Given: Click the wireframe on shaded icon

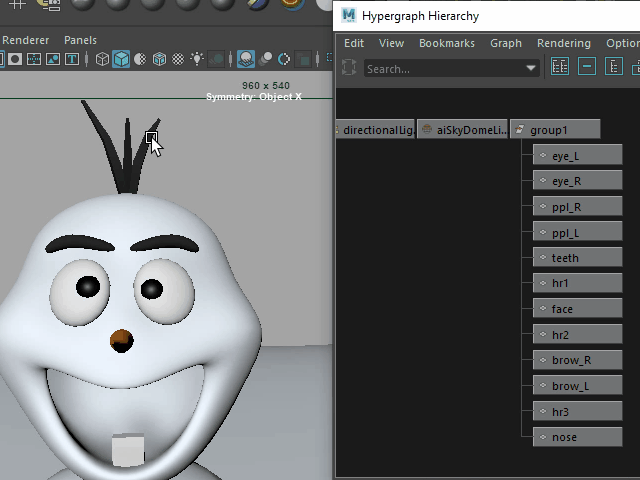Looking at the screenshot, I should pos(159,60).
